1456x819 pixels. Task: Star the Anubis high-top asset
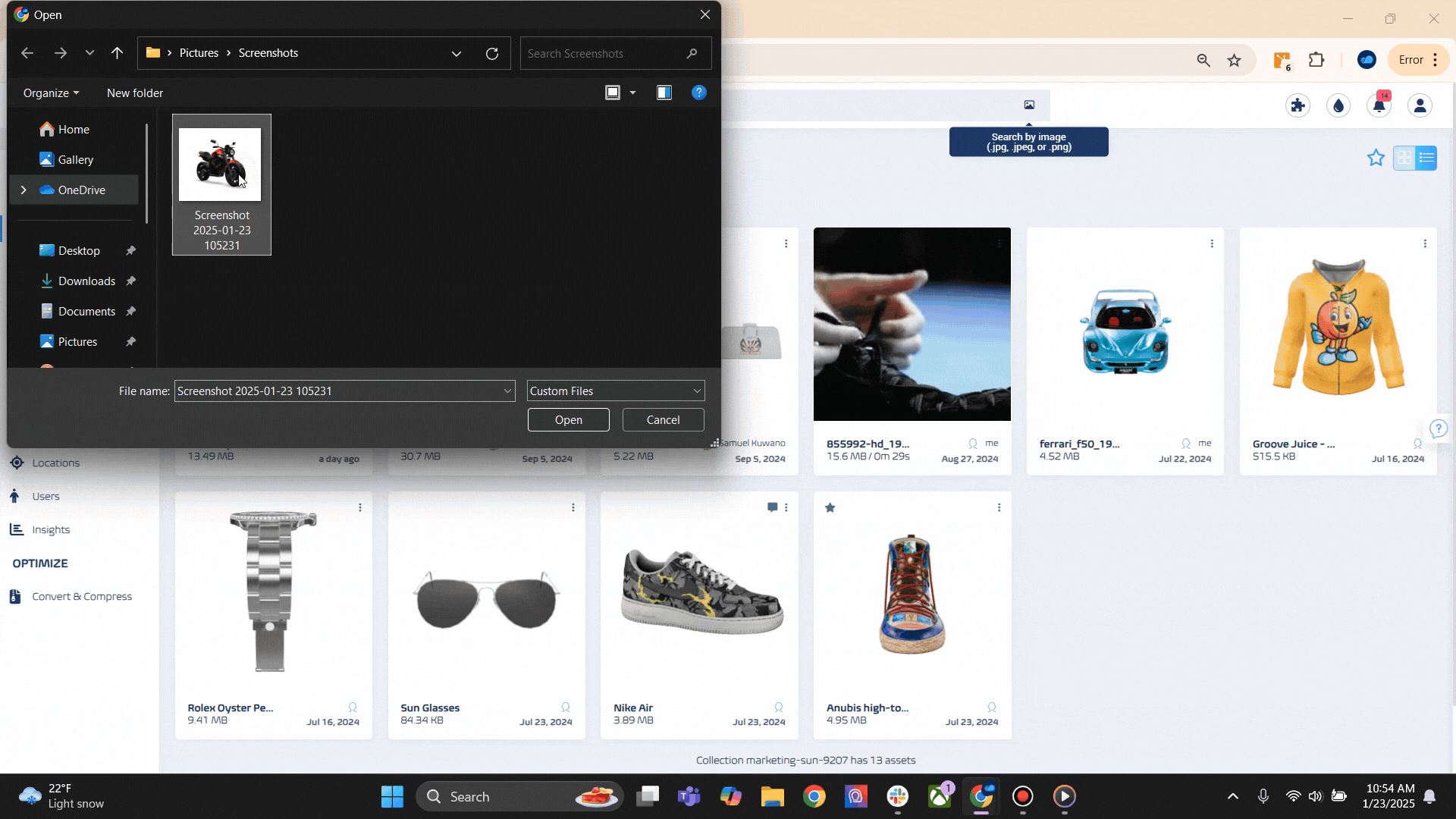[x=830, y=507]
